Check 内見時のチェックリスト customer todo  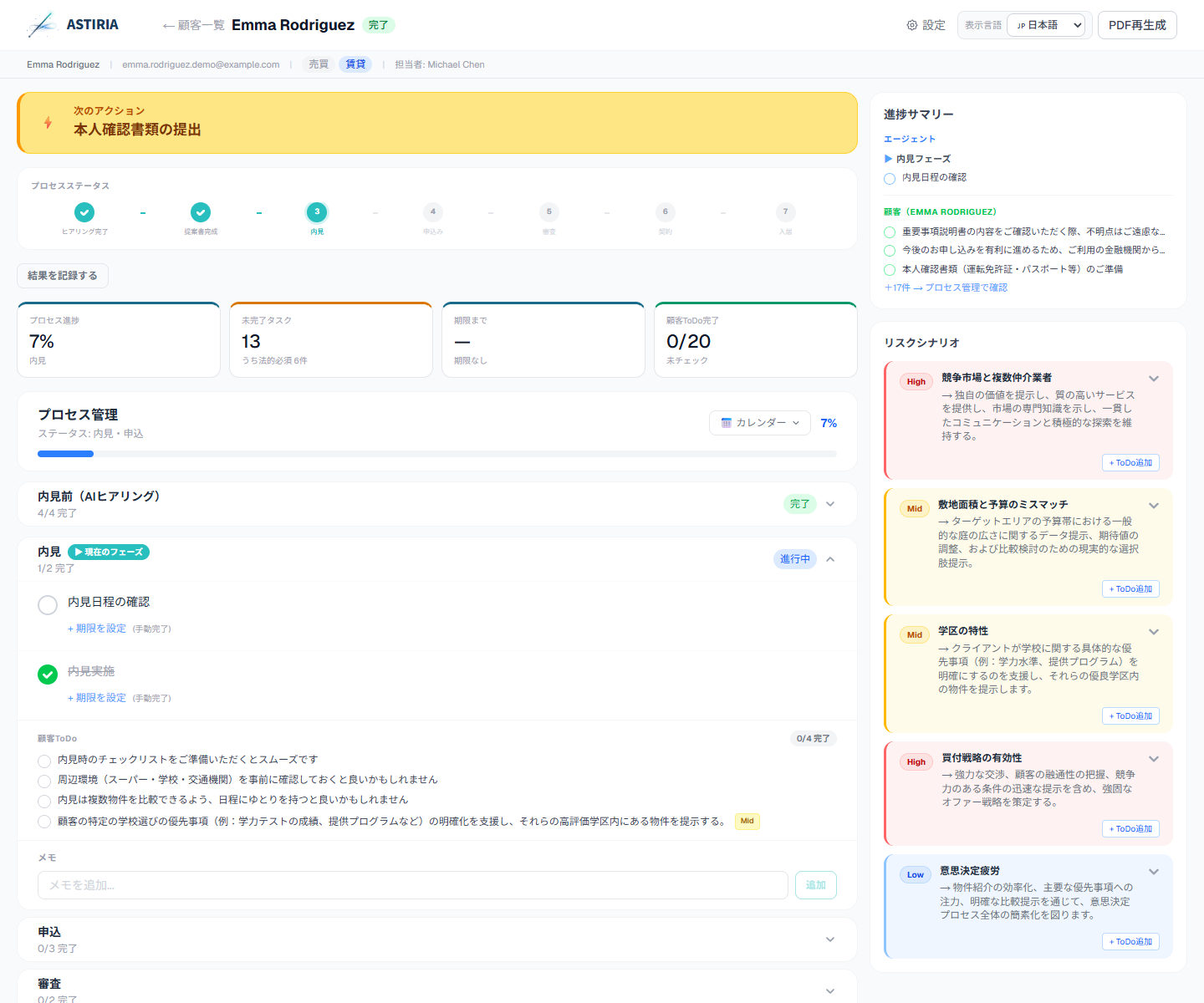[x=44, y=761]
